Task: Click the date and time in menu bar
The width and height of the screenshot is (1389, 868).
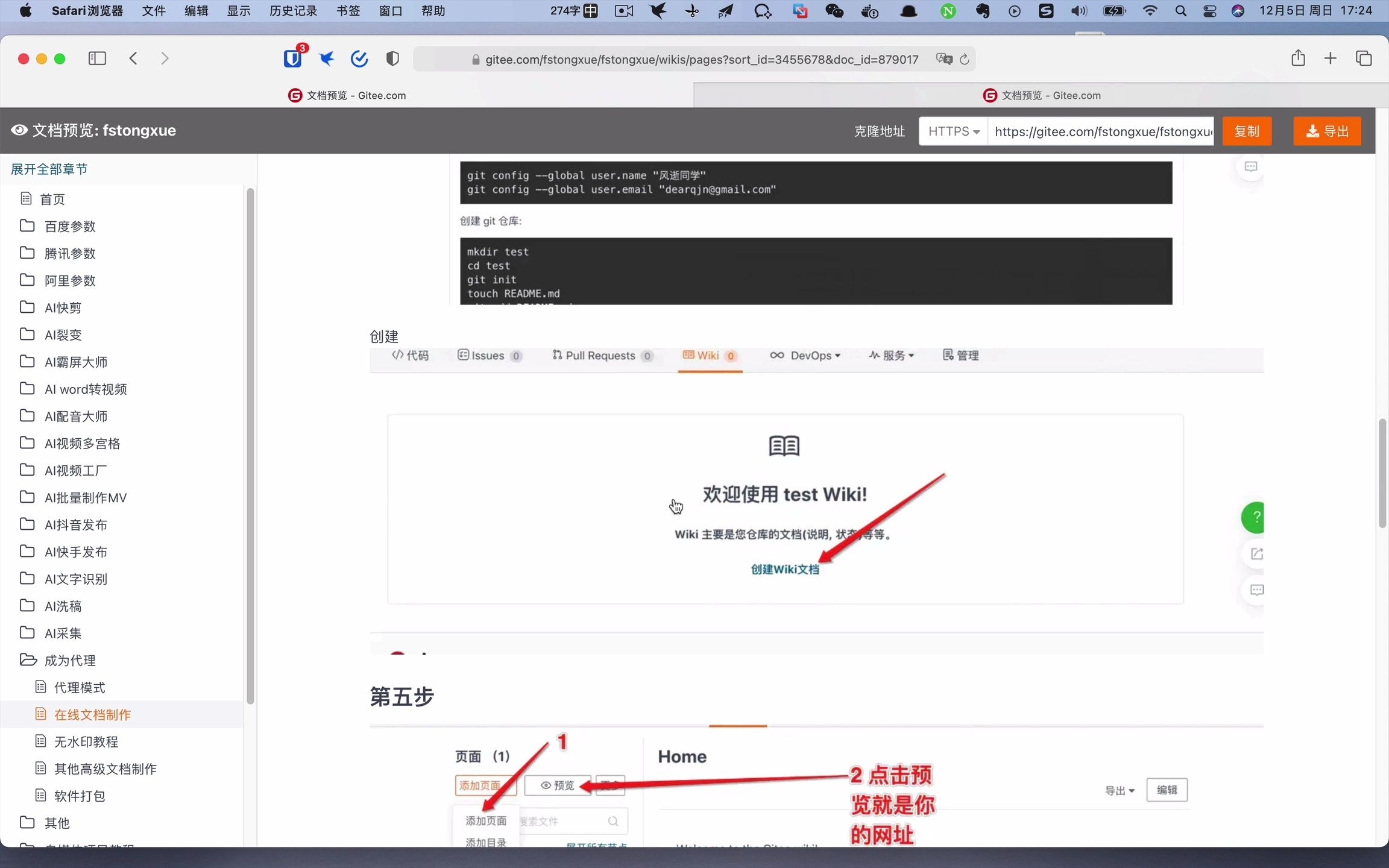Action: tap(1315, 10)
